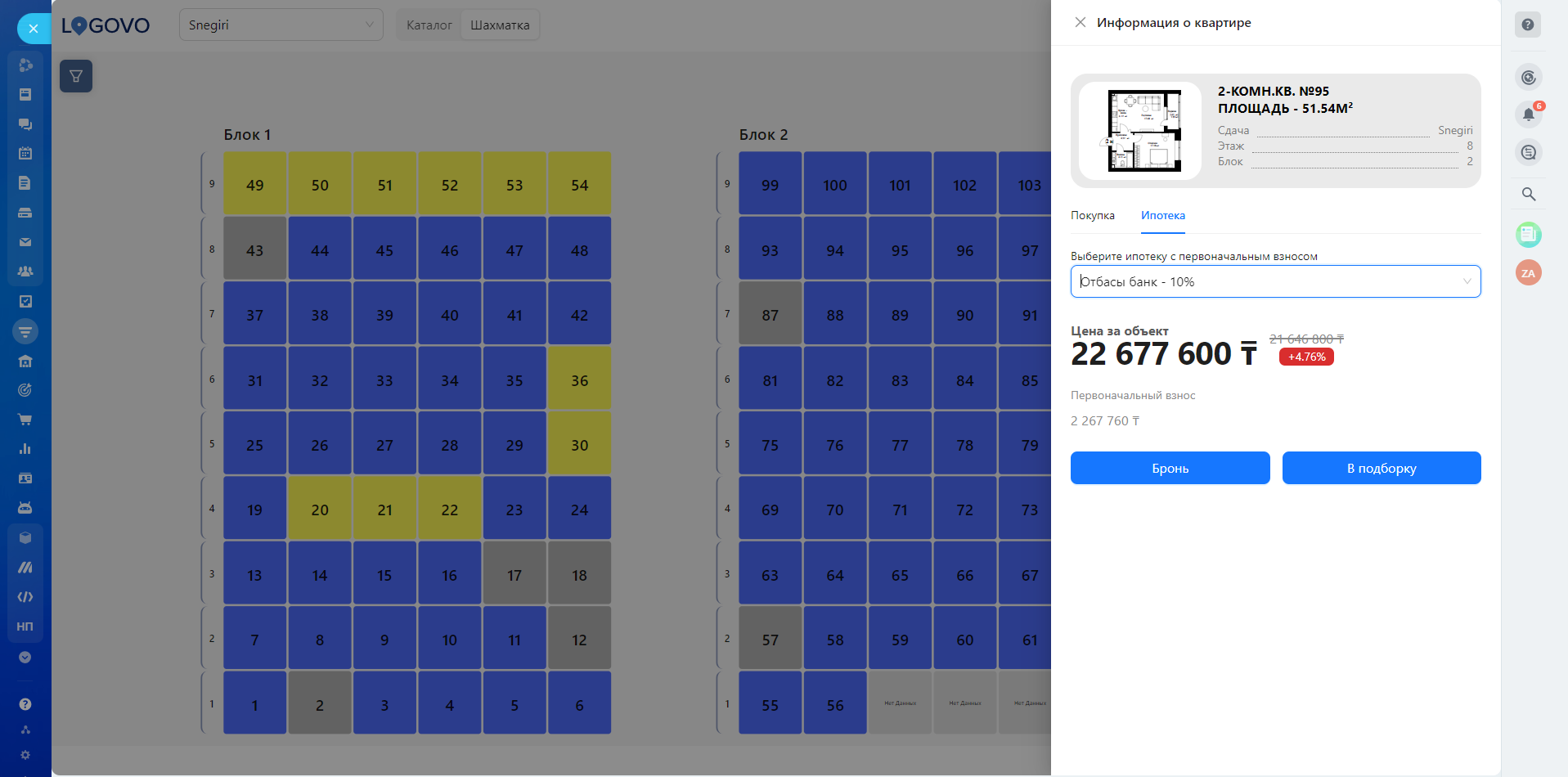Switch to the Каталог view

pos(429,25)
